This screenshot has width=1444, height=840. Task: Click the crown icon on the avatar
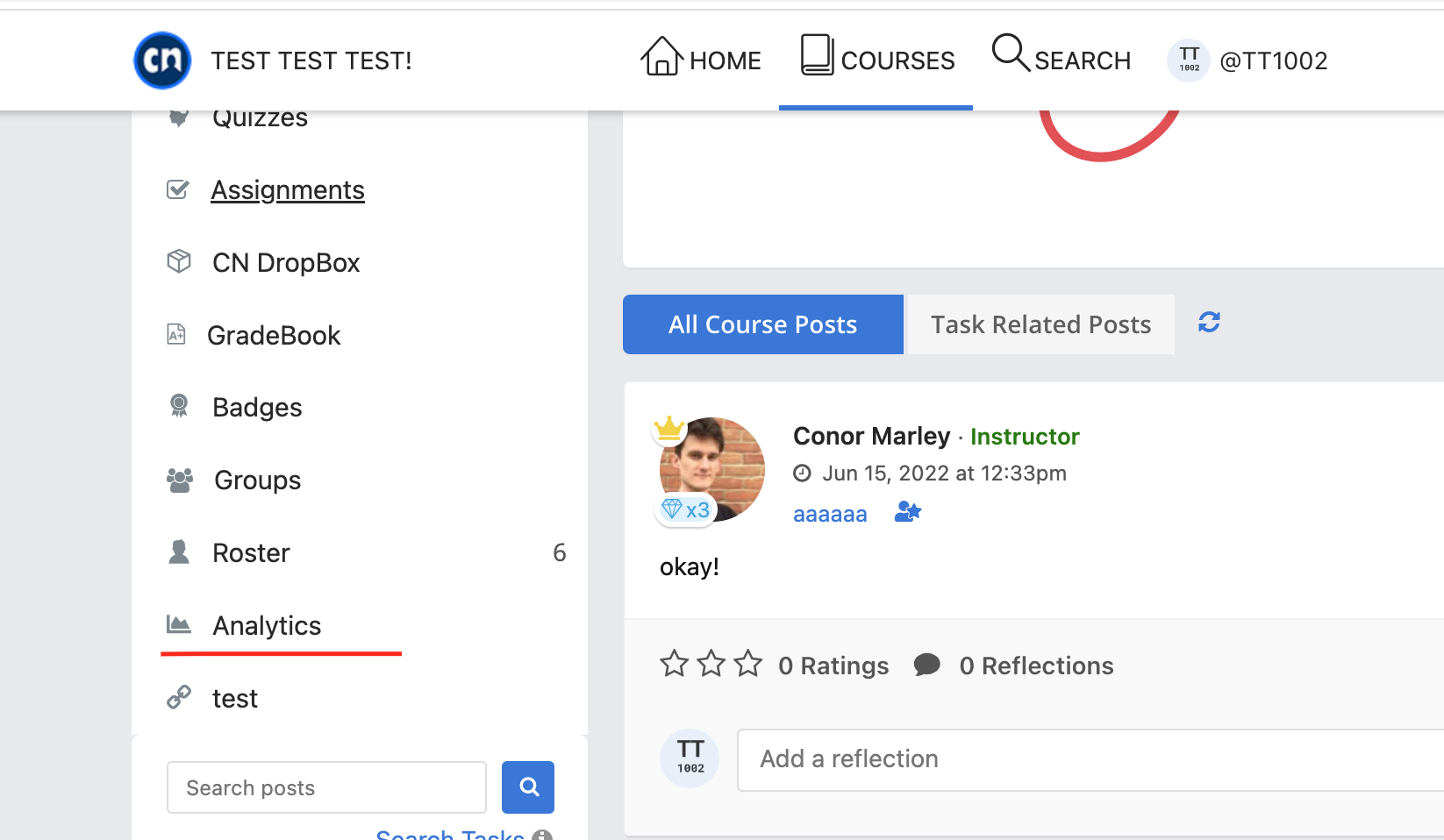[669, 428]
